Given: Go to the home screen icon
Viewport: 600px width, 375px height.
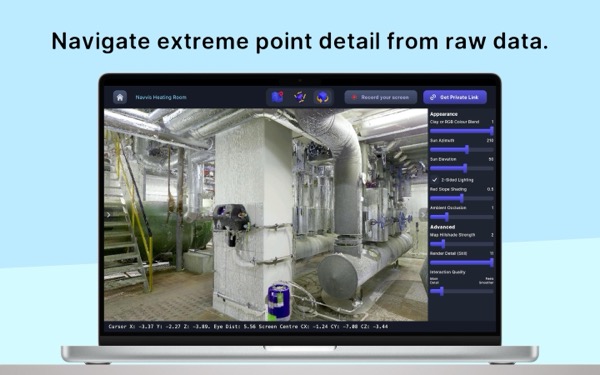Looking at the screenshot, I should pos(120,97).
